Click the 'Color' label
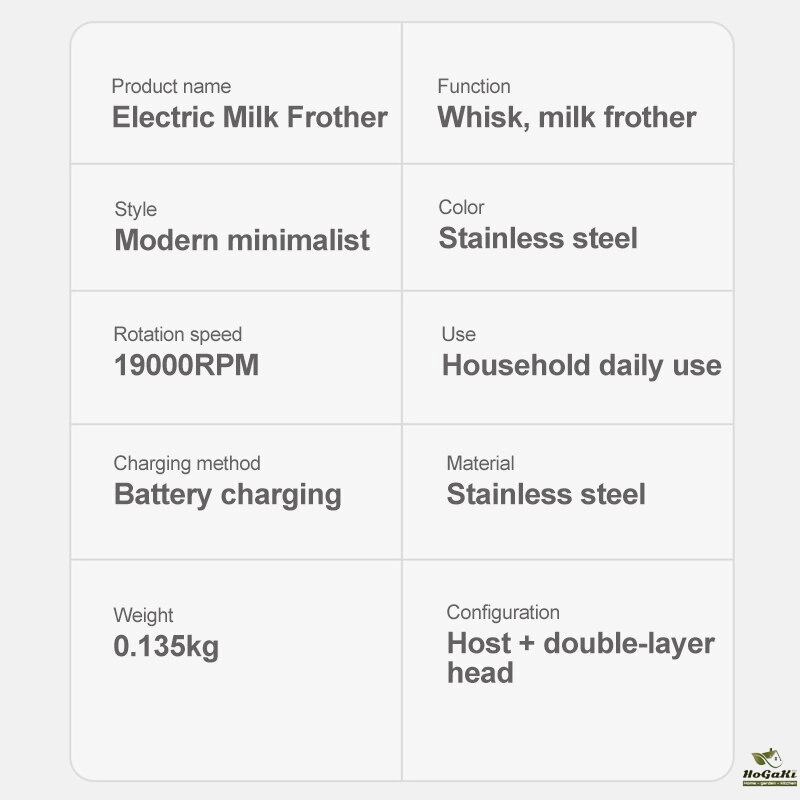 [x=461, y=207]
